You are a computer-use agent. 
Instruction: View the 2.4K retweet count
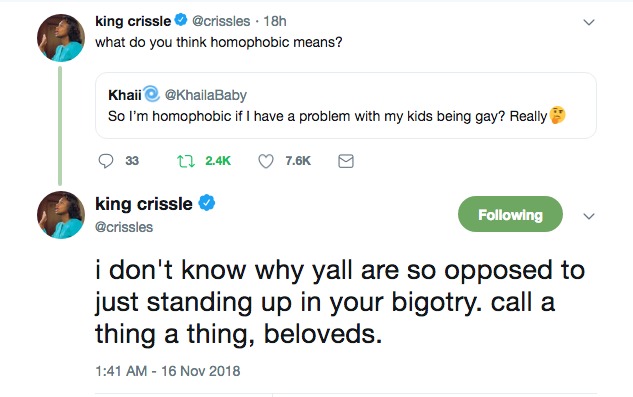(218, 161)
